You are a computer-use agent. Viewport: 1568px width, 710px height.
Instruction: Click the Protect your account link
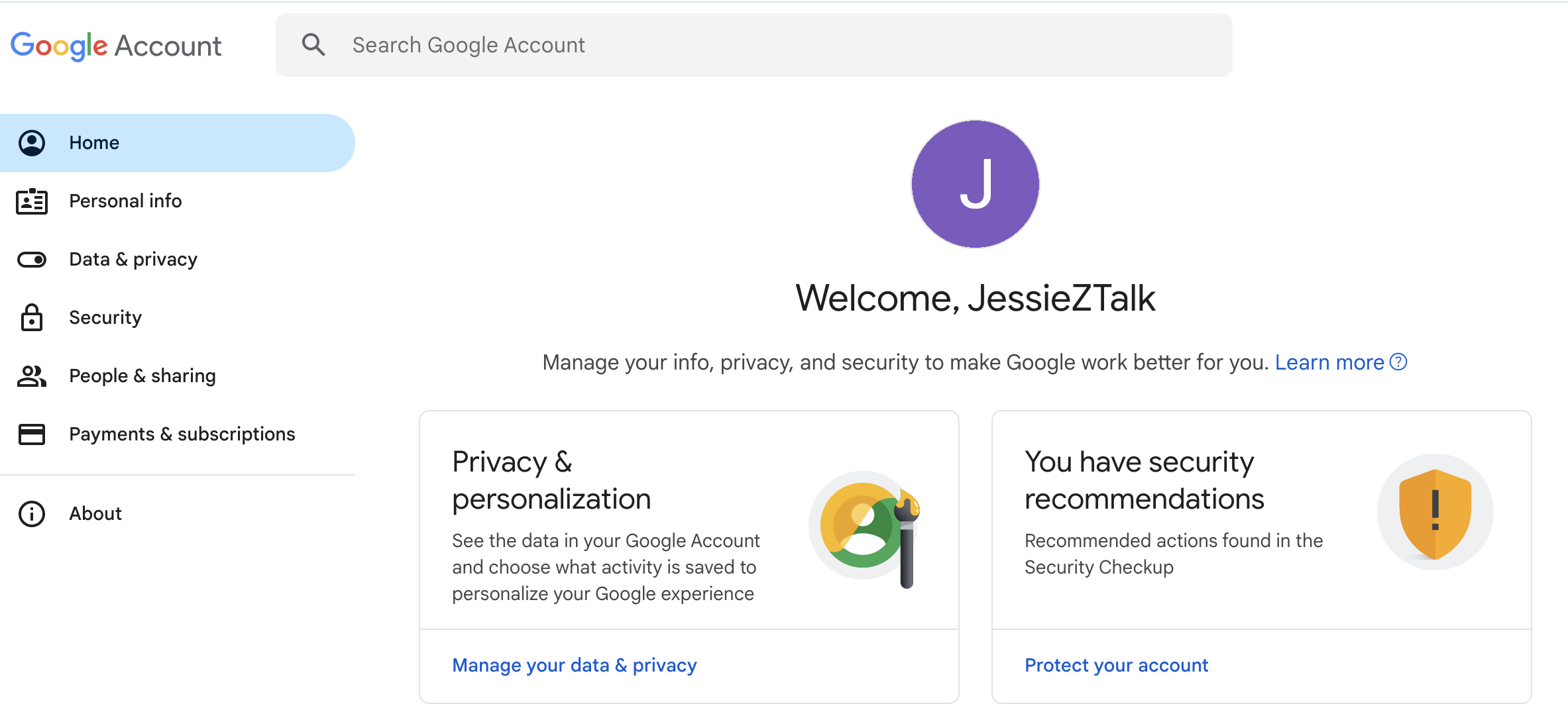1117,665
